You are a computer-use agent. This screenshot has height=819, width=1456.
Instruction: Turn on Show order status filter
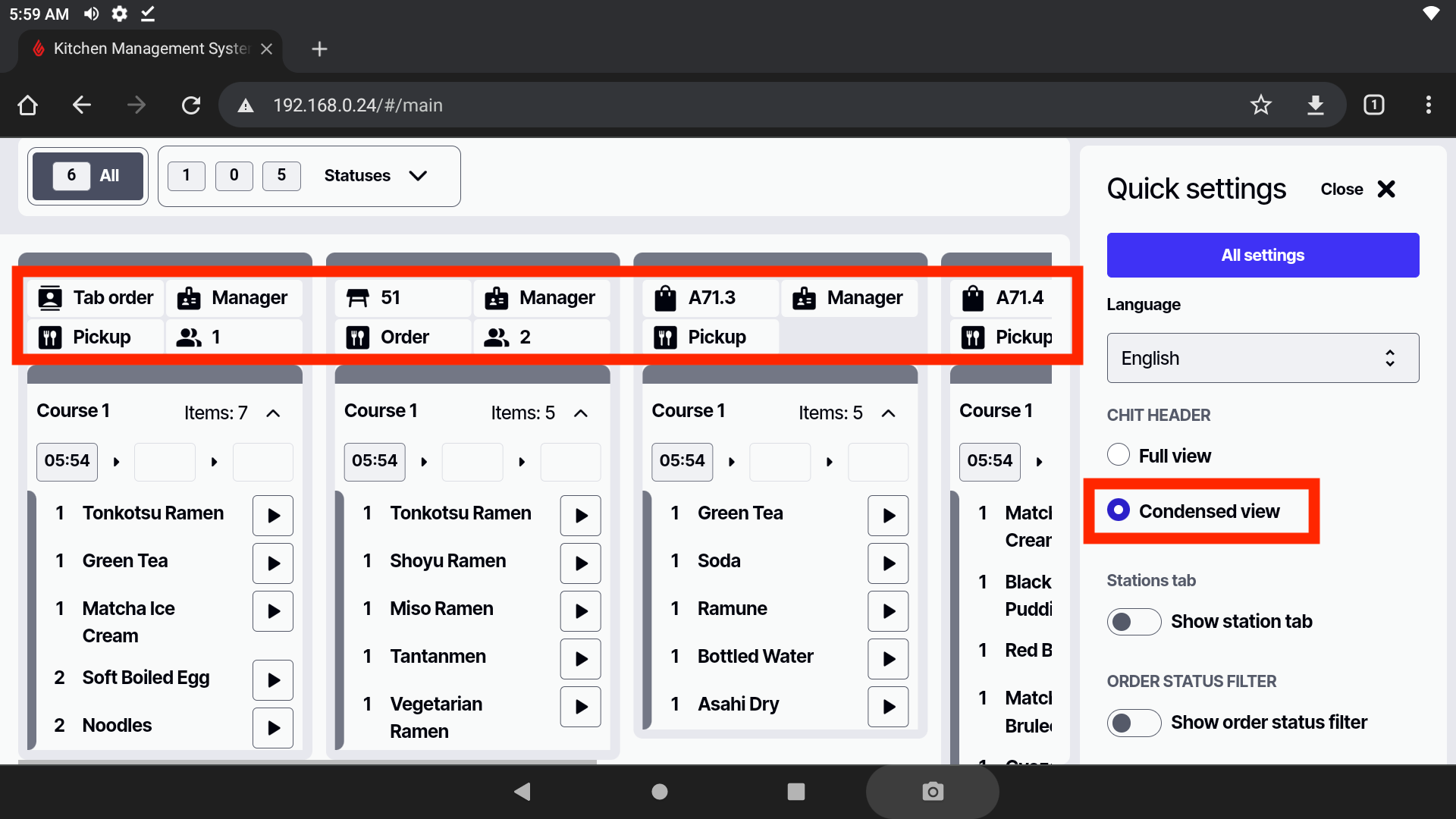pos(1134,723)
